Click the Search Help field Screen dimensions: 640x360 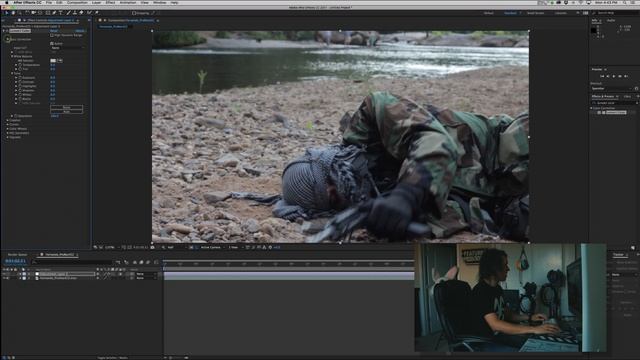616,13
